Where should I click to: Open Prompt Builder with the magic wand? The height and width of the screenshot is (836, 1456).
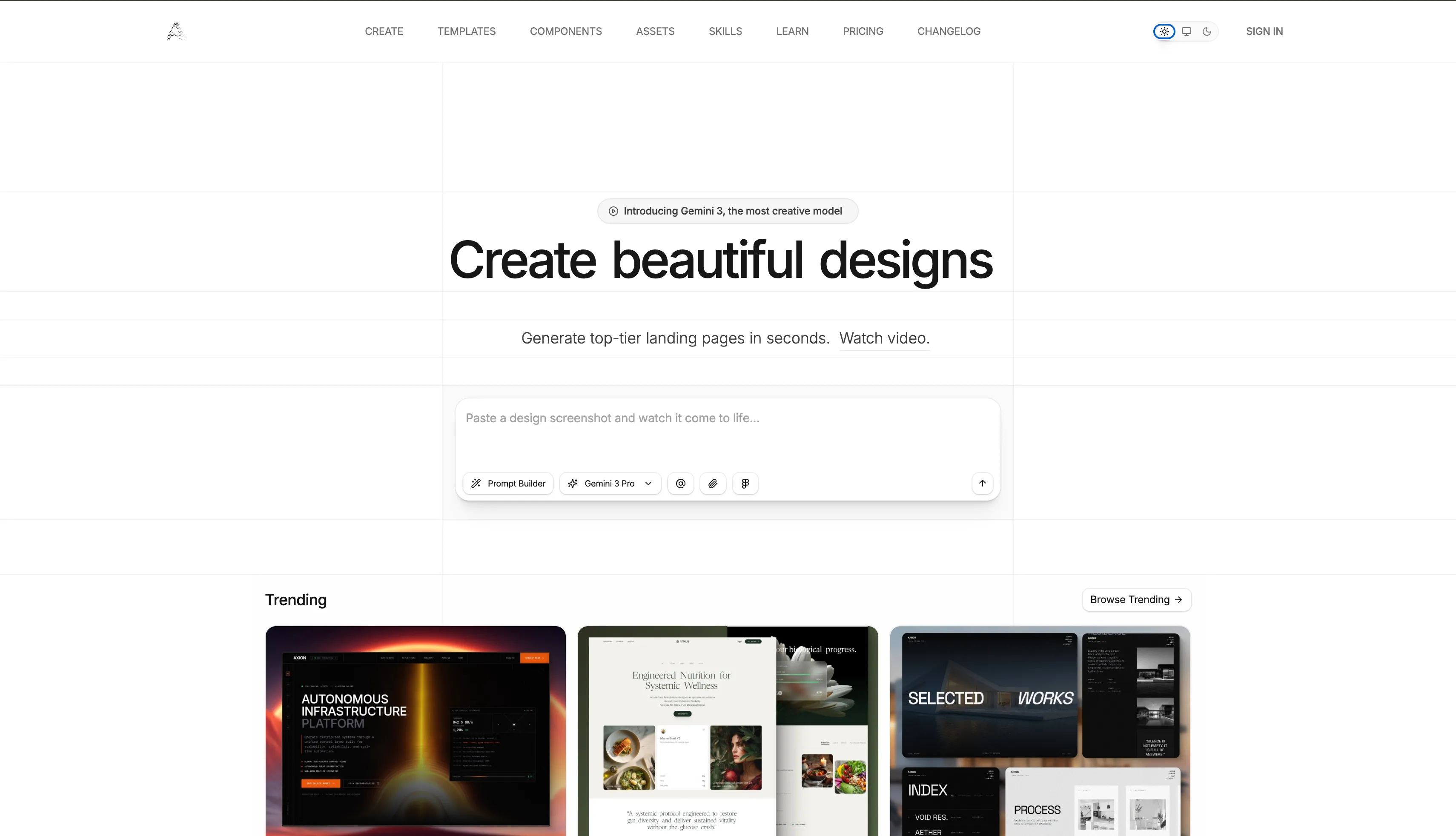click(x=507, y=484)
